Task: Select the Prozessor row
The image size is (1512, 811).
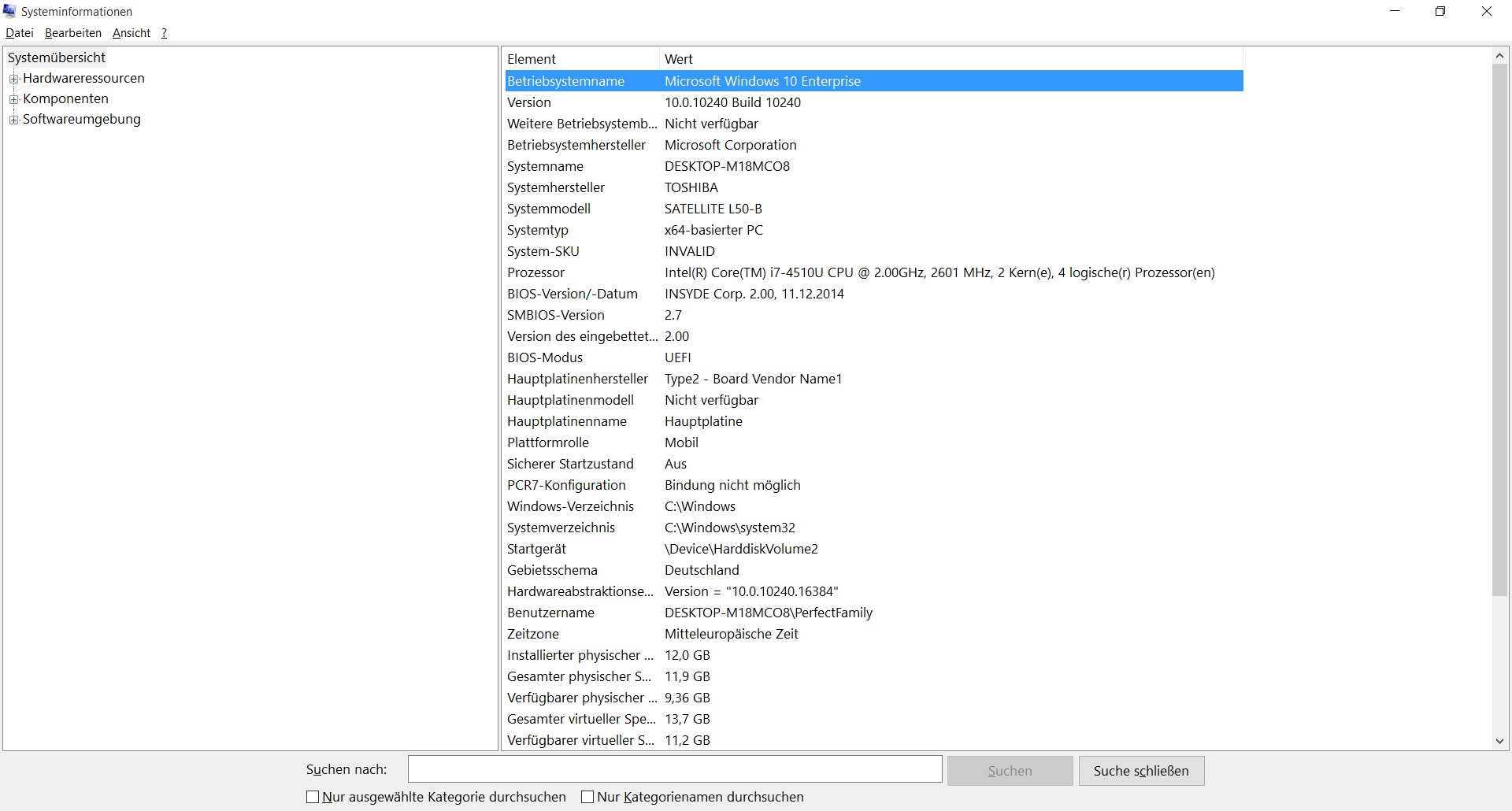Action: 874,272
